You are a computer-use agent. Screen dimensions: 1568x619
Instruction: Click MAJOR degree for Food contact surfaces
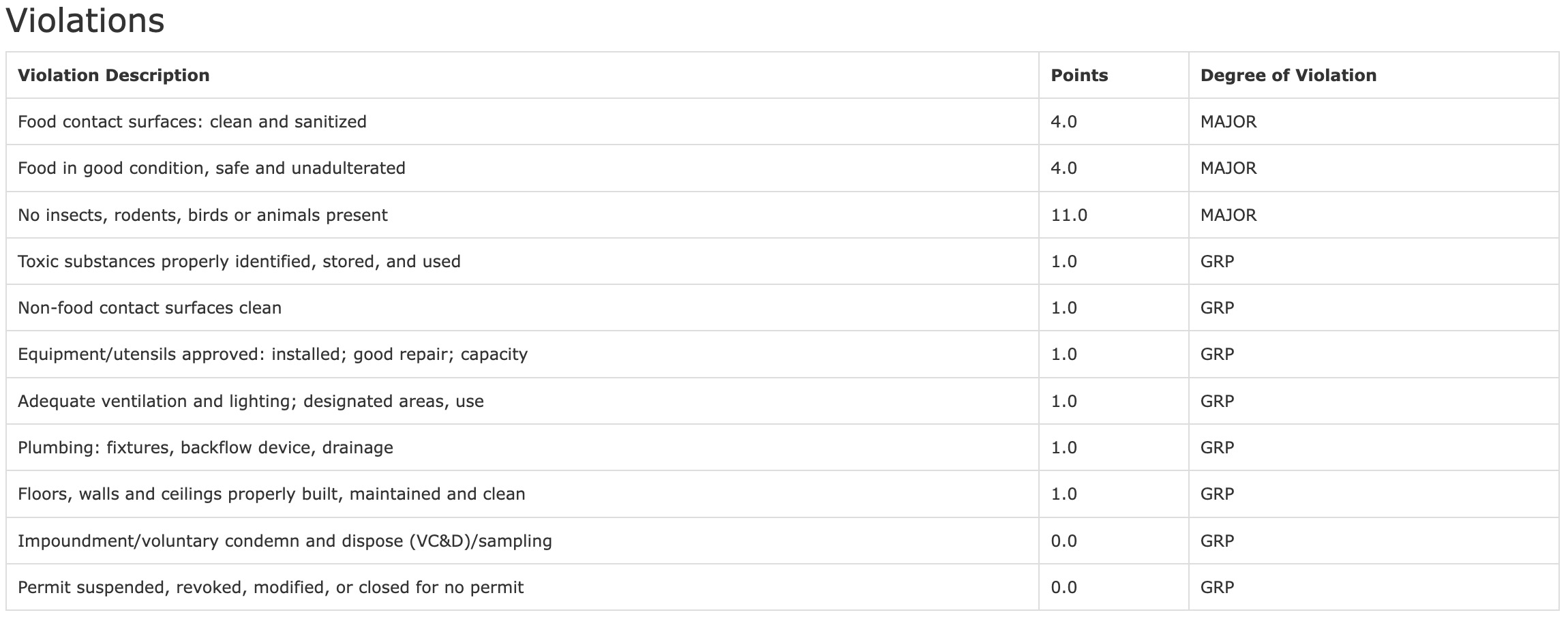[x=1228, y=121]
